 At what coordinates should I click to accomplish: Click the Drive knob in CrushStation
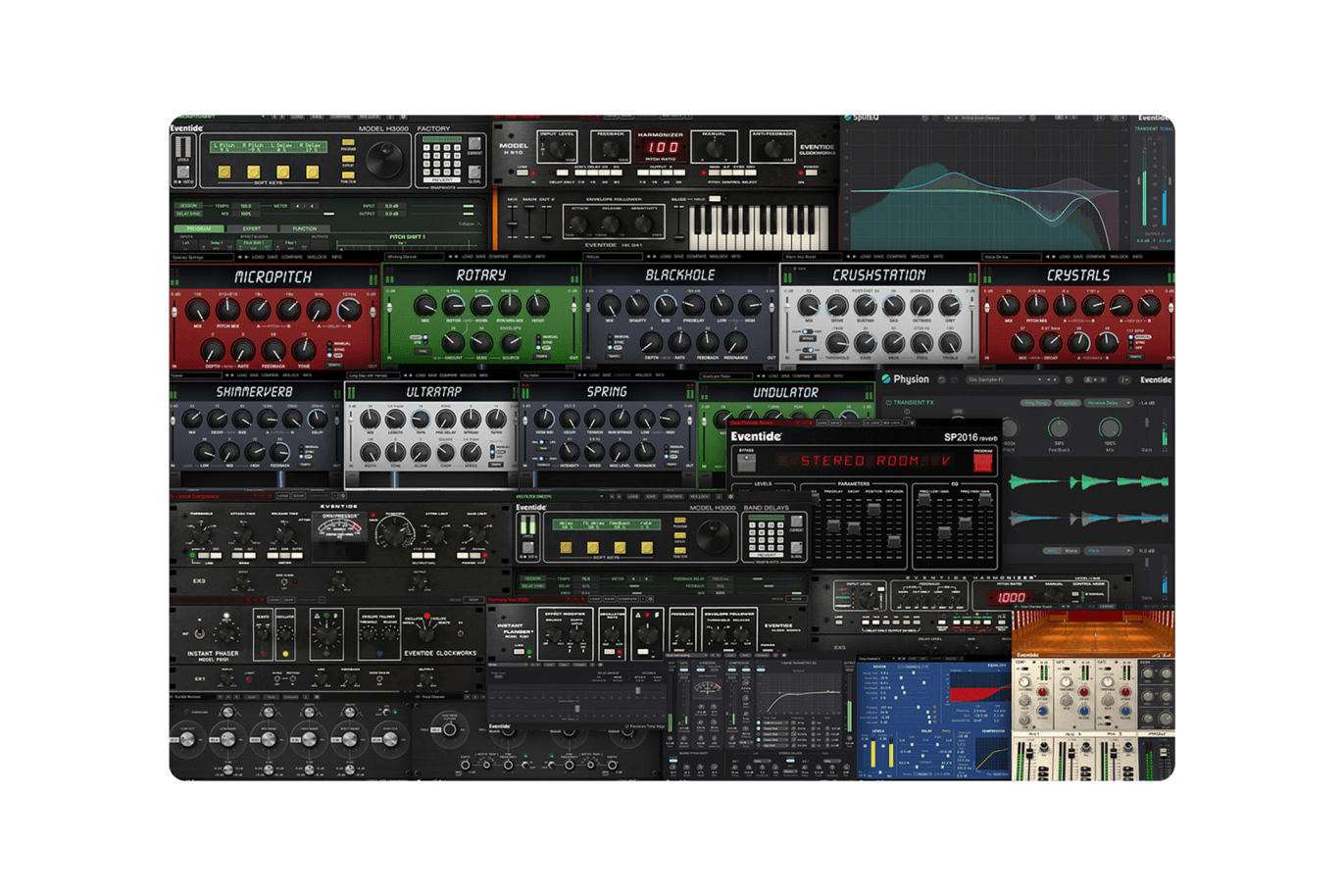(837, 306)
